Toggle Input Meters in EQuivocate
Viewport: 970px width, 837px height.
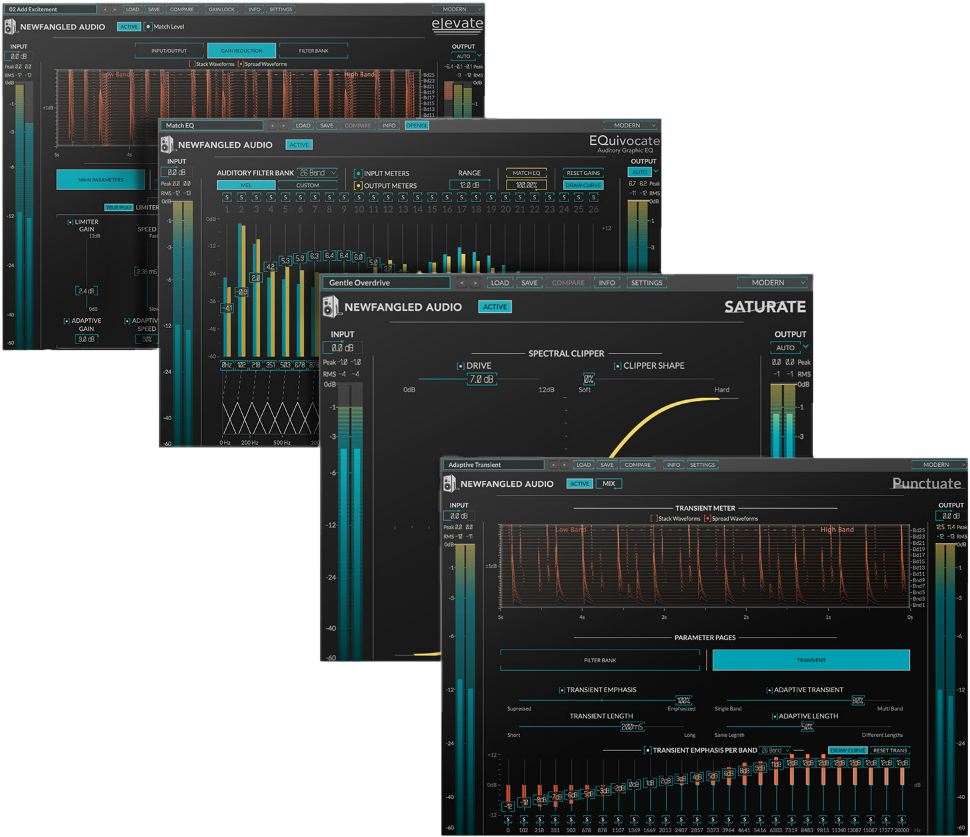coord(358,173)
